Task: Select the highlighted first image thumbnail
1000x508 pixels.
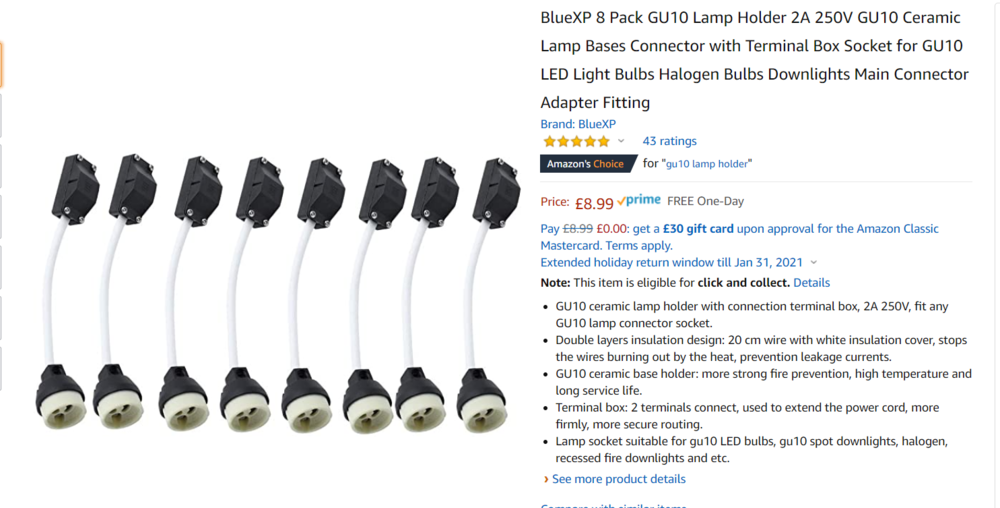Action: pos(1,65)
